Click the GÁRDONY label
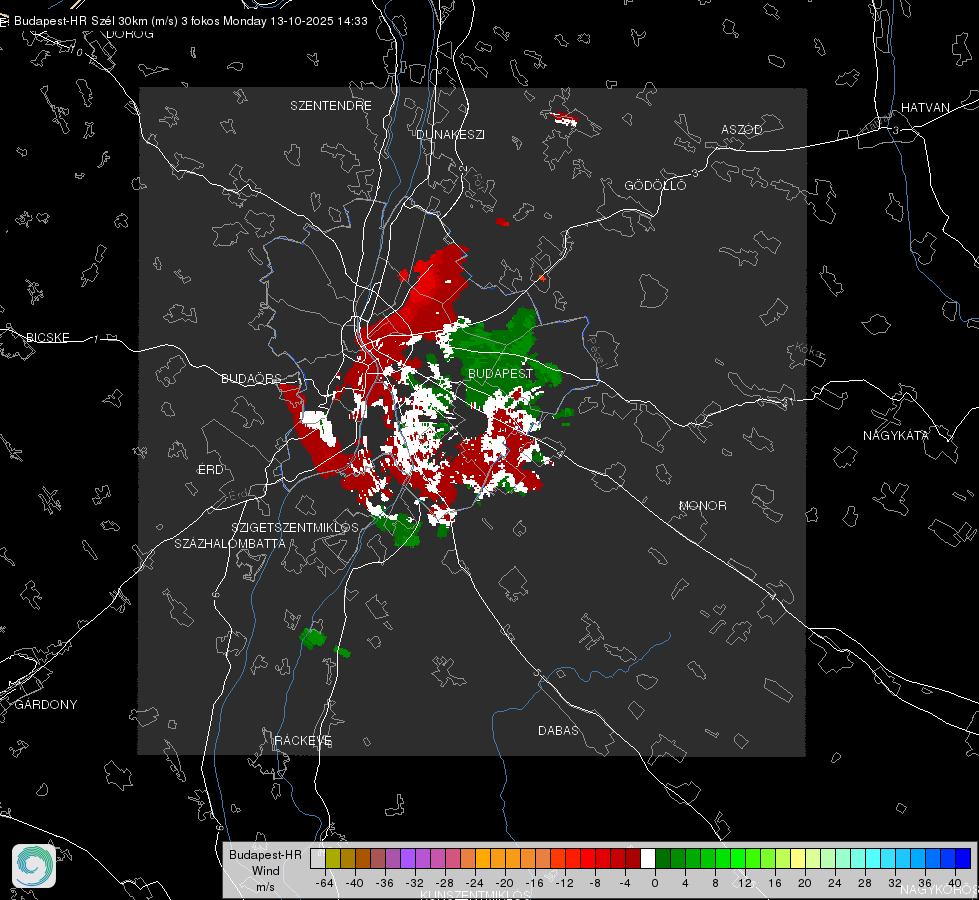This screenshot has width=979, height=900. [x=46, y=705]
